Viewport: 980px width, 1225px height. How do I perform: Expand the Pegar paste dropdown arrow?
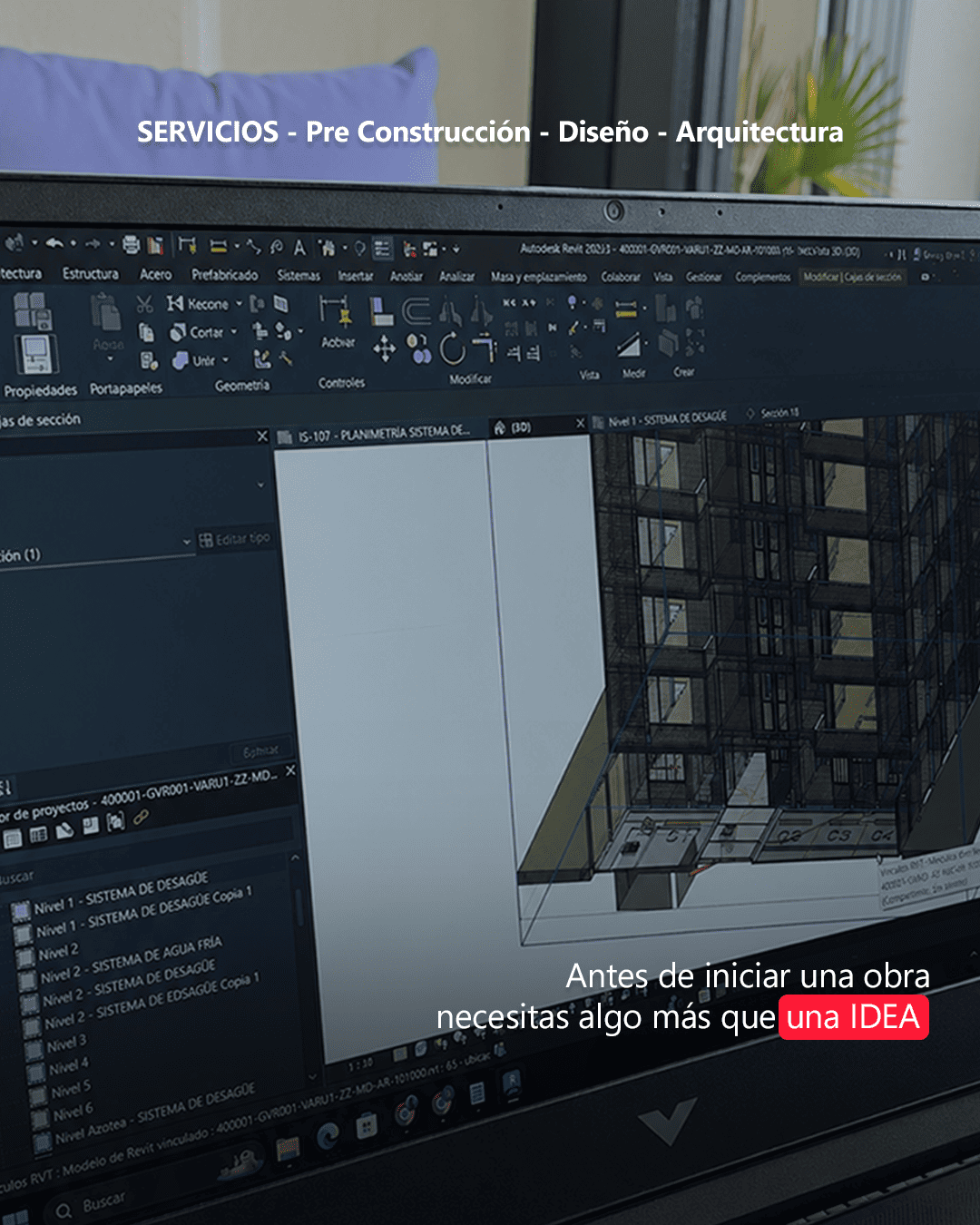click(110, 359)
